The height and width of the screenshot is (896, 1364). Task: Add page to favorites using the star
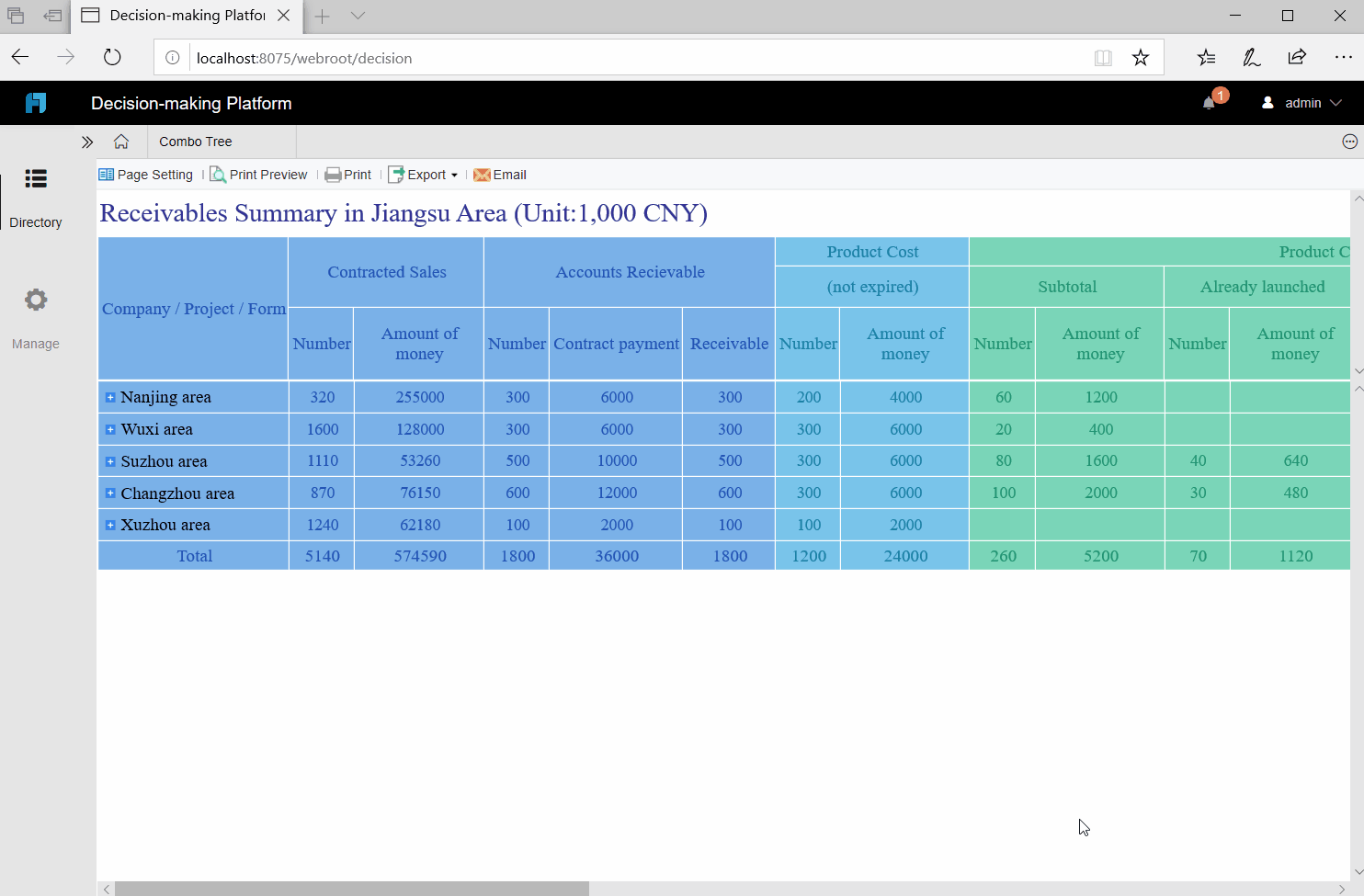coord(1141,56)
